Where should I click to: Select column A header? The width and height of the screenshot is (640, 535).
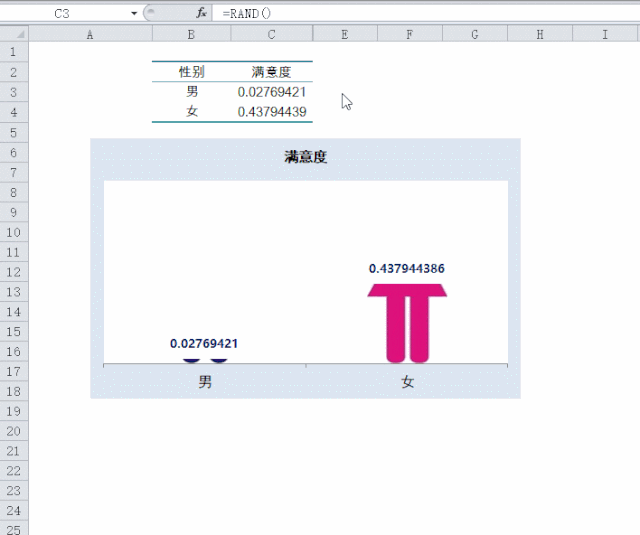pyautogui.click(x=90, y=35)
